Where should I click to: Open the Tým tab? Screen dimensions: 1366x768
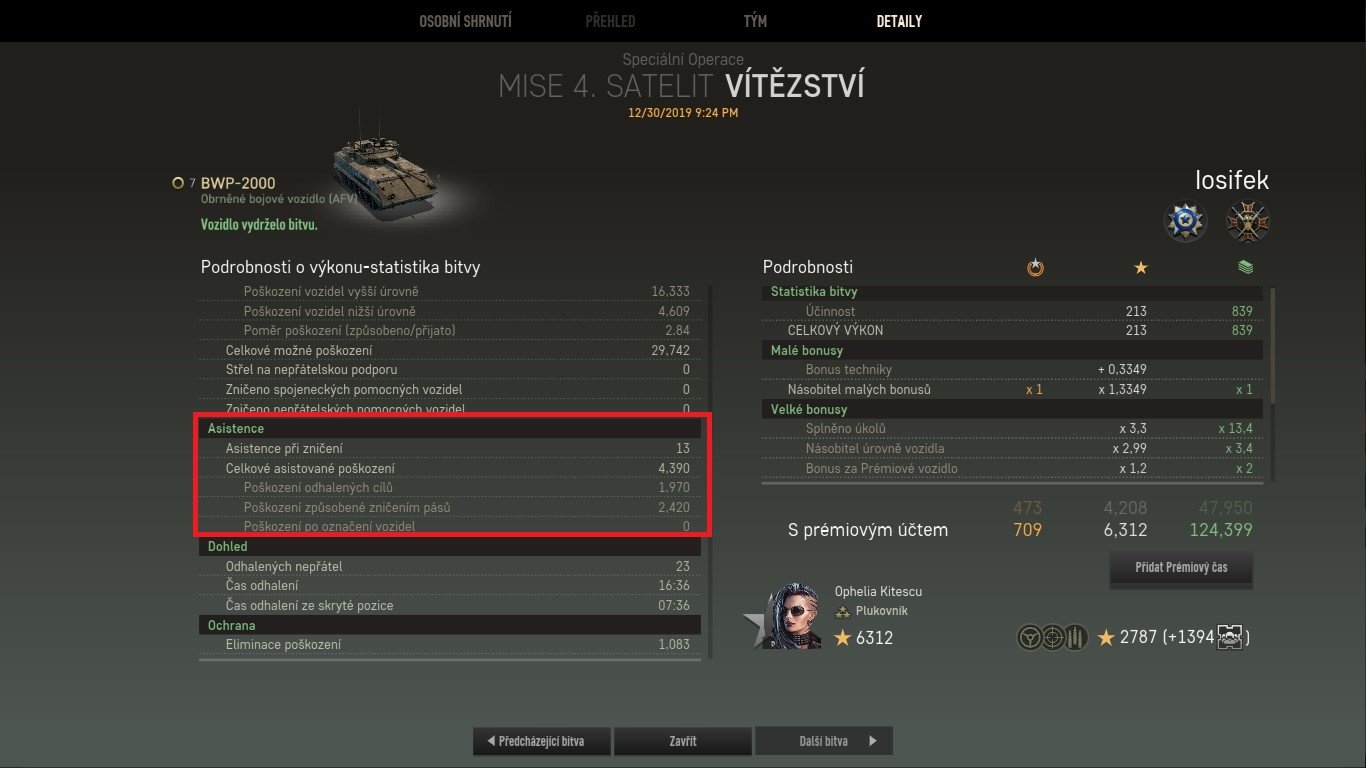pyautogui.click(x=756, y=21)
